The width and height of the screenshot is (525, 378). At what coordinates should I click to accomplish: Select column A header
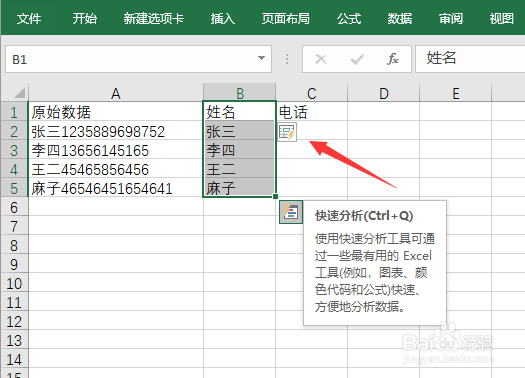(116, 93)
